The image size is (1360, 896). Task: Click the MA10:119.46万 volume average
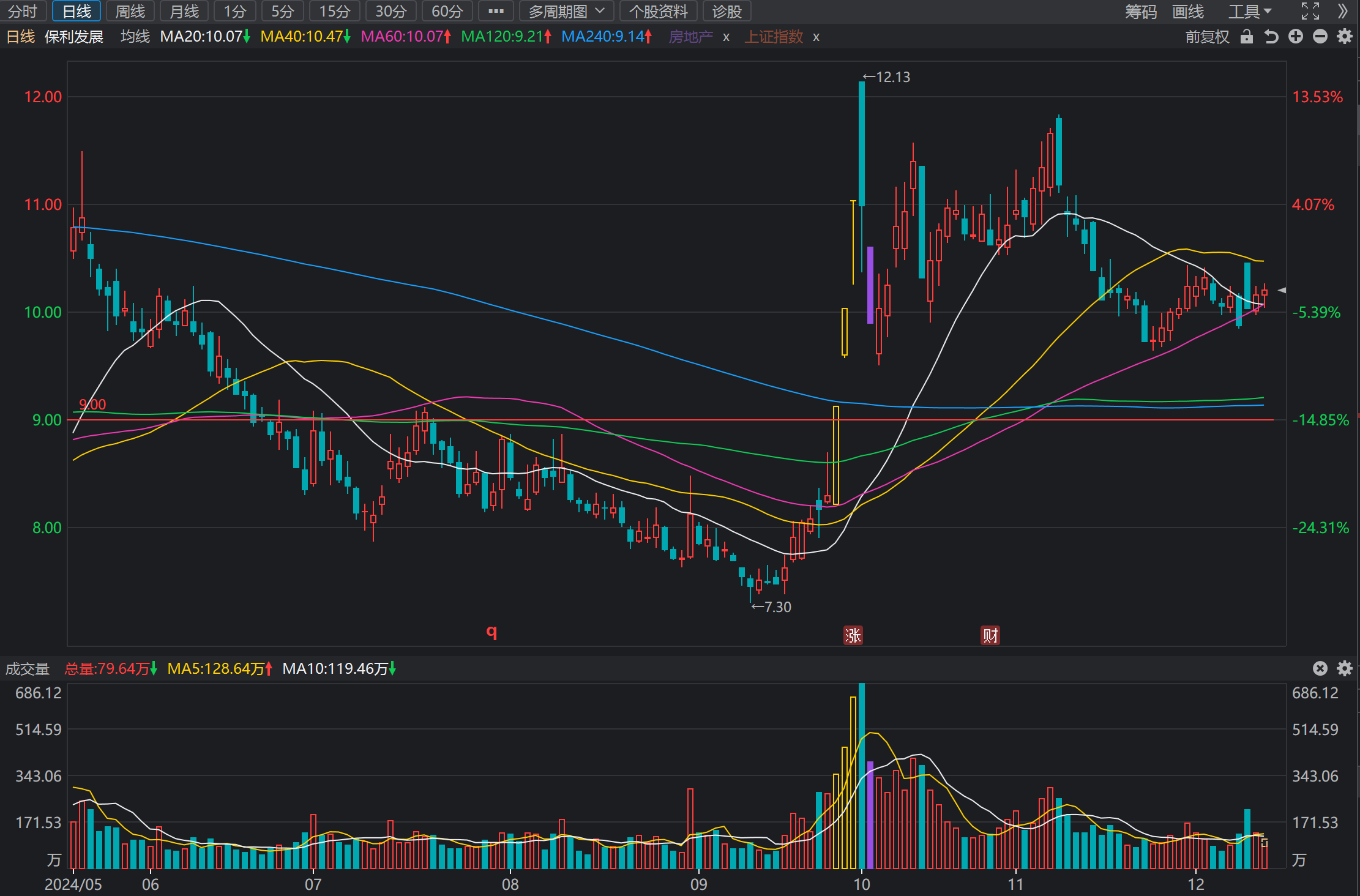(339, 669)
